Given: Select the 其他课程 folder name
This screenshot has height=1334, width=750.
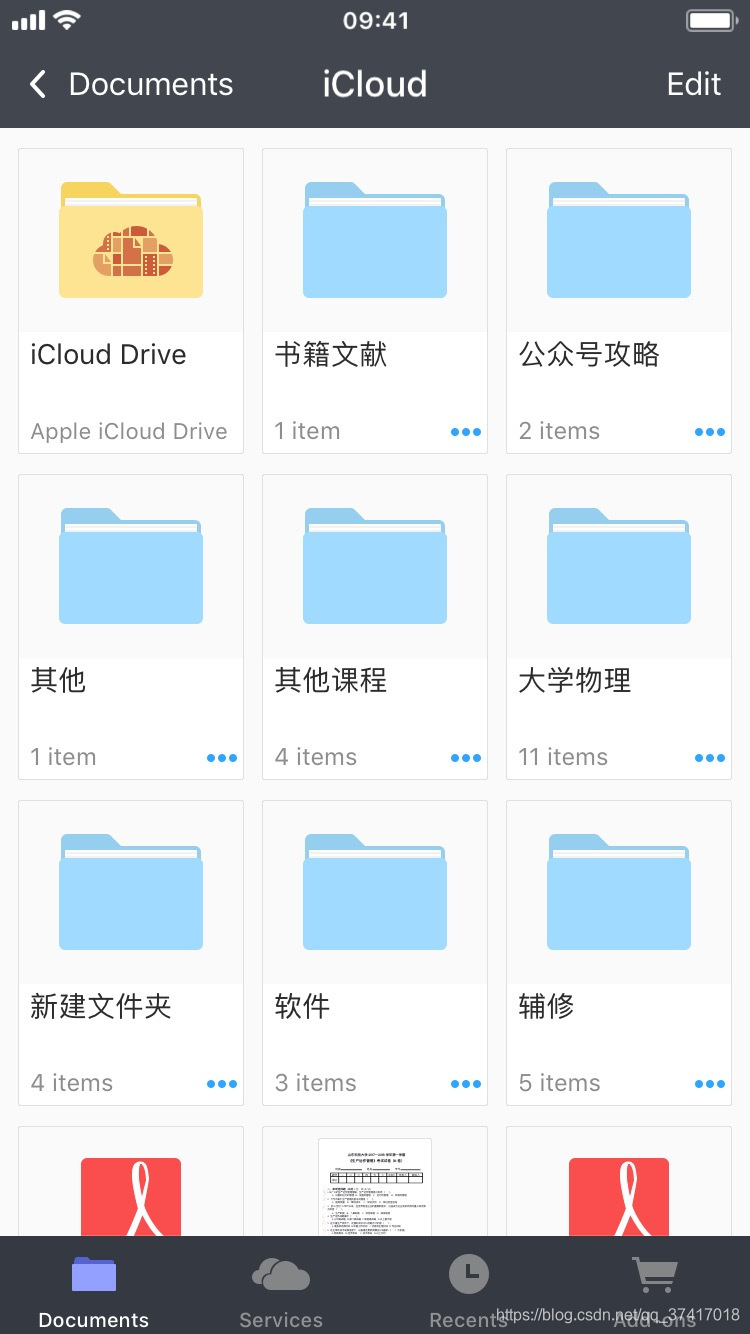Looking at the screenshot, I should [331, 681].
